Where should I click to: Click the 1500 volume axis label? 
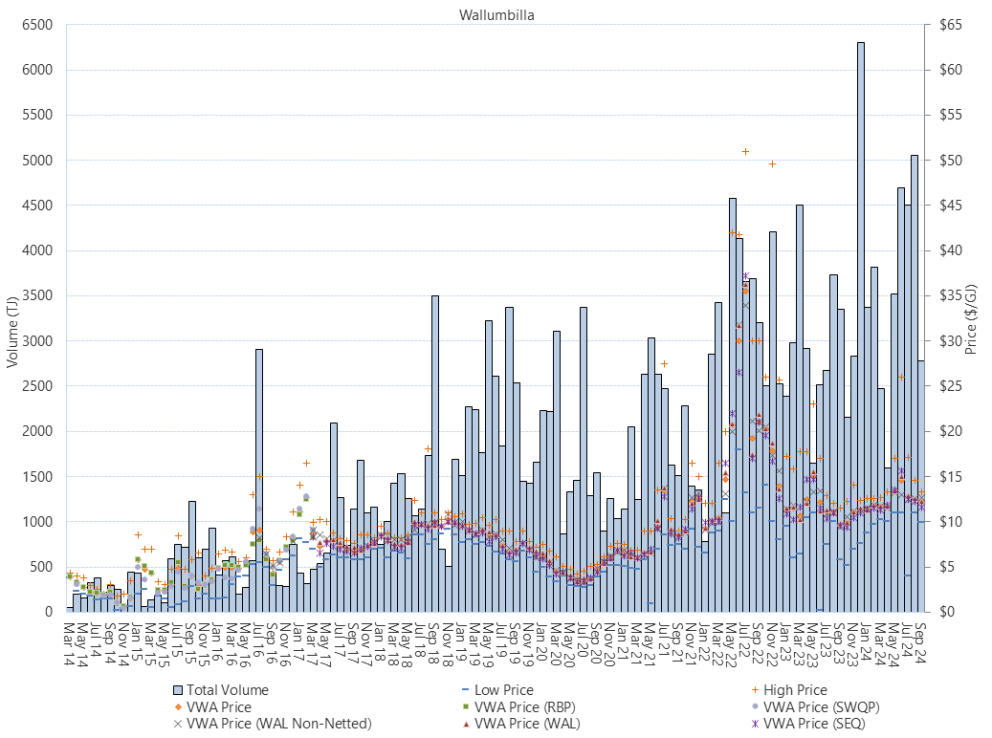[x=37, y=477]
